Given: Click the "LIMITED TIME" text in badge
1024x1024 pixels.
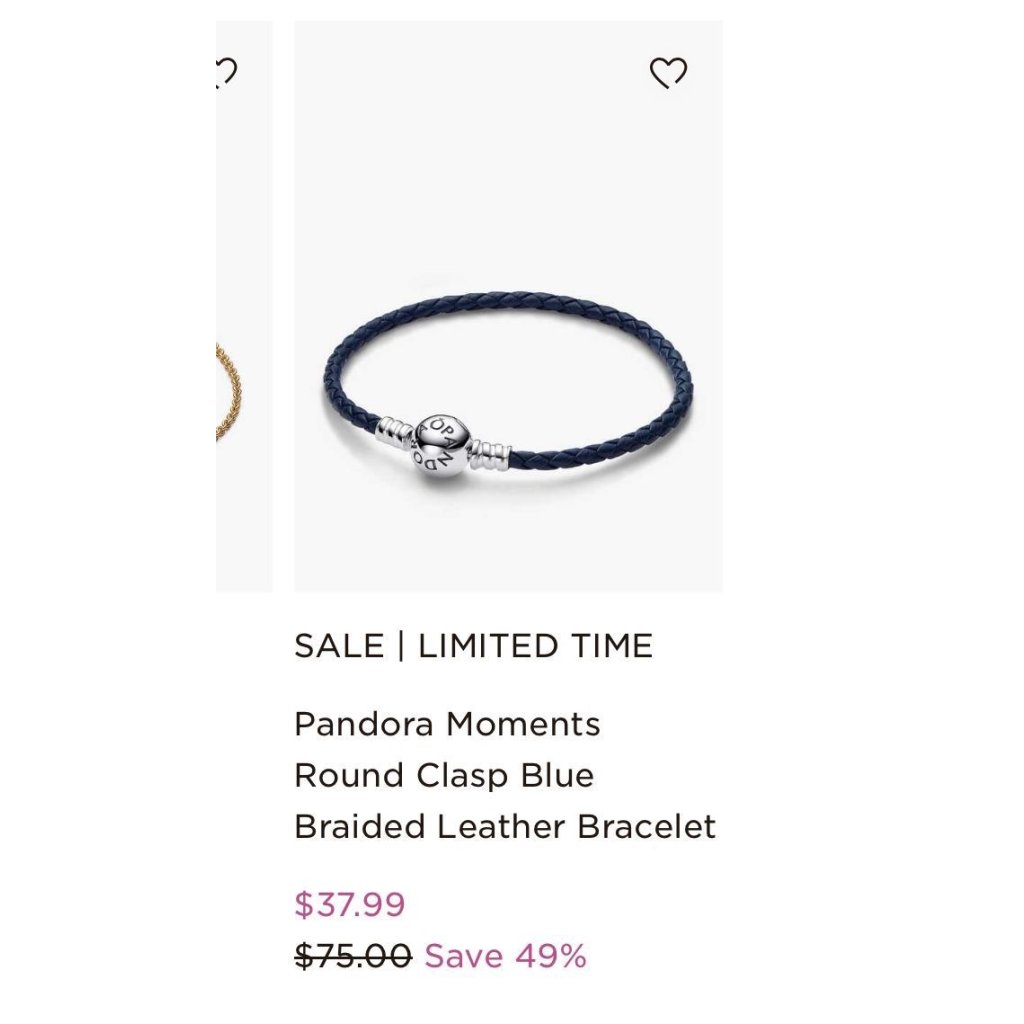Looking at the screenshot, I should click(x=536, y=646).
